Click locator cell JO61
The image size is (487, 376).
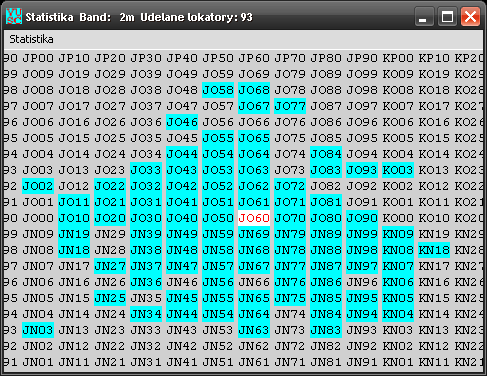(254, 202)
